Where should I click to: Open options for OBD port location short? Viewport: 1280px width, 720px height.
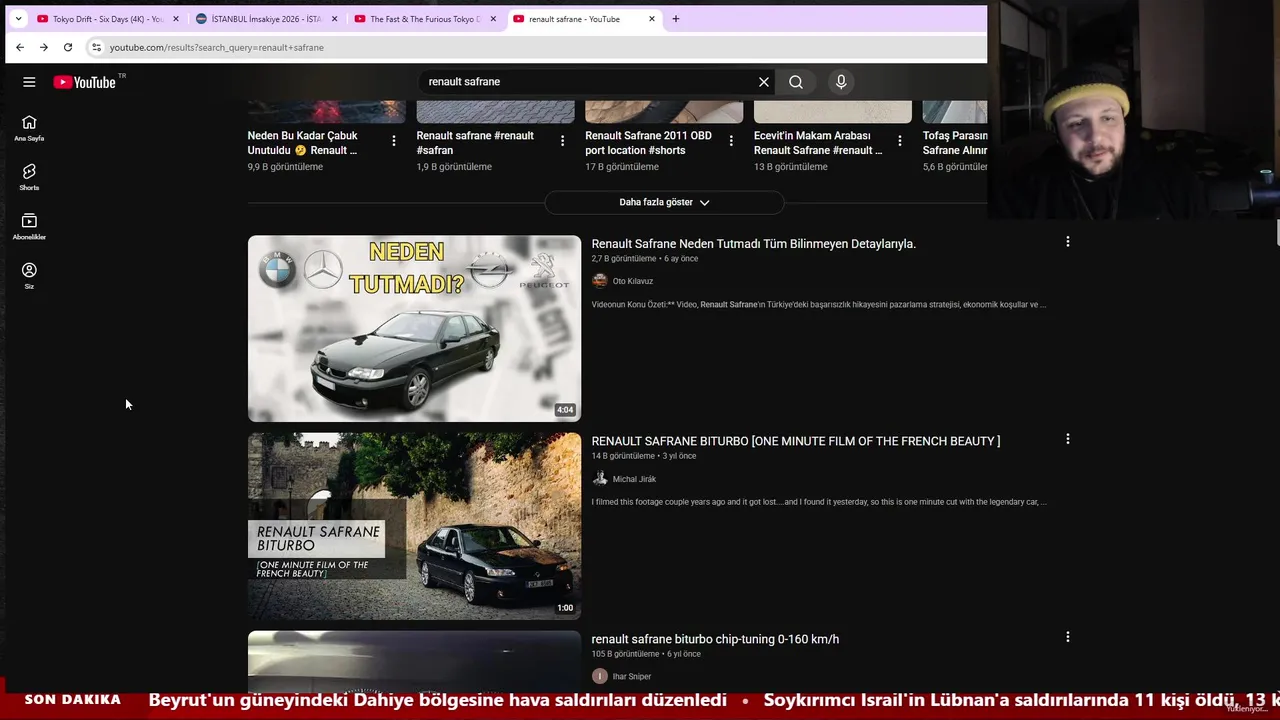click(731, 141)
